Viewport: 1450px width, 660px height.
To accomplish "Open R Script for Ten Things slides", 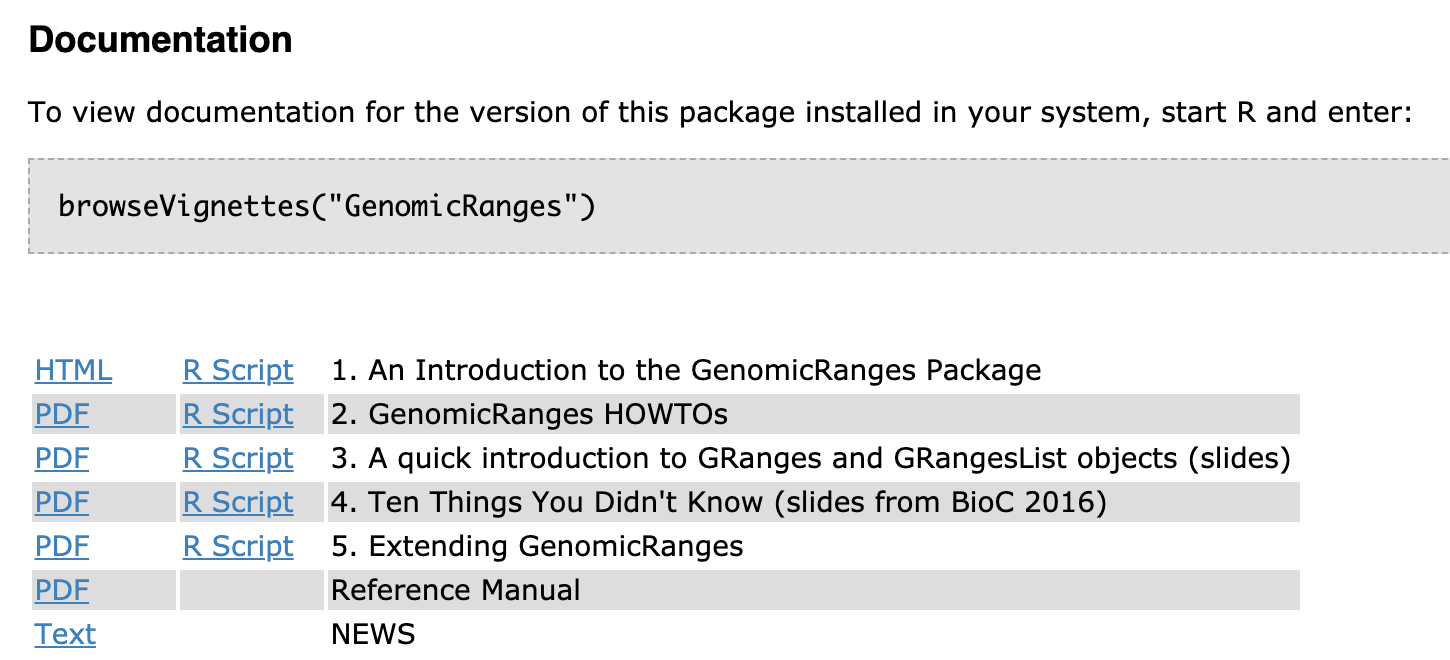I will (238, 503).
